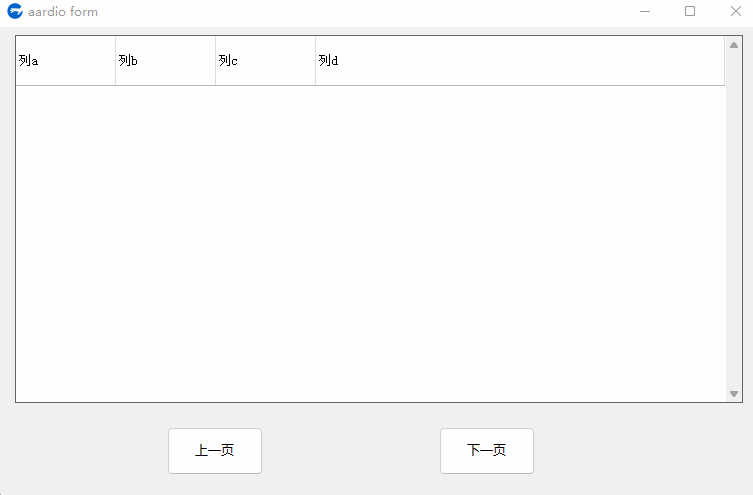Image resolution: width=753 pixels, height=495 pixels.
Task: Click the empty list view body area
Action: point(370,243)
